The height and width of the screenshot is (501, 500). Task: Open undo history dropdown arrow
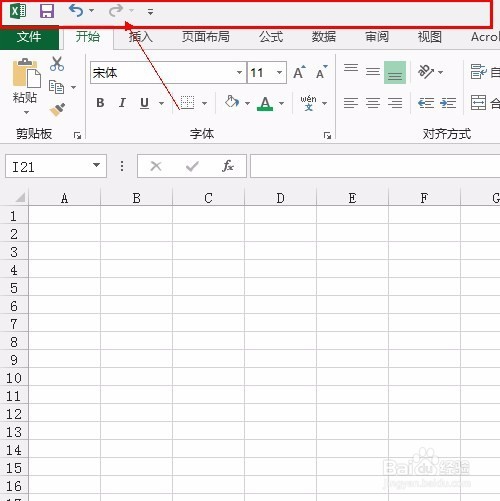(x=92, y=11)
